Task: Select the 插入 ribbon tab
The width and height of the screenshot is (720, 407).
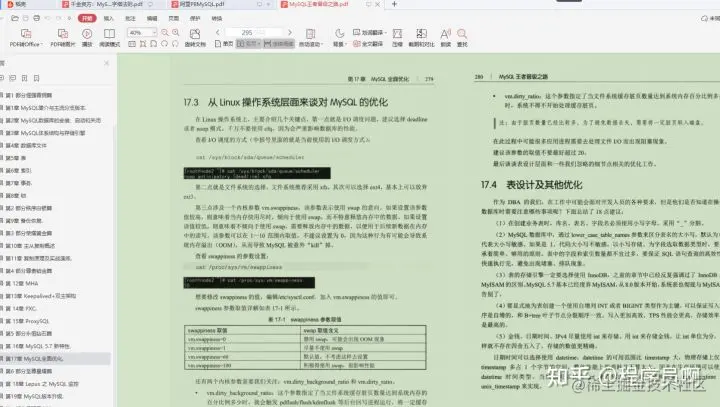Action: (108, 18)
